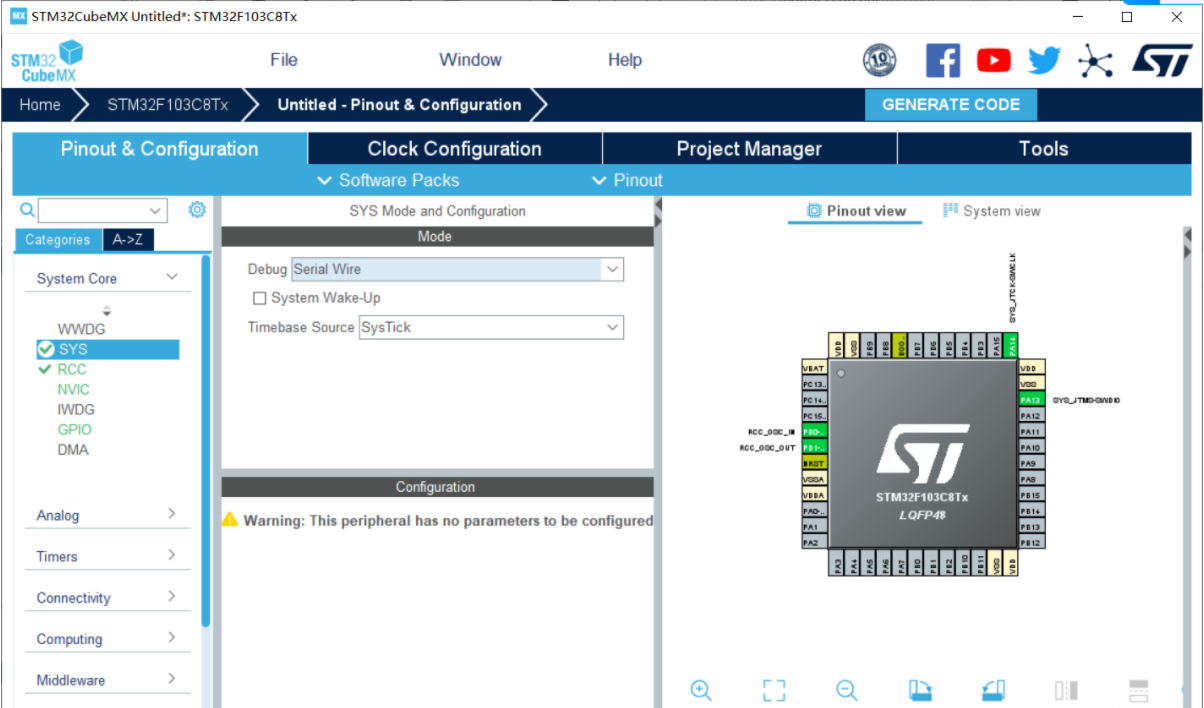The width and height of the screenshot is (1204, 708).
Task: Open the ST Facebook page icon
Action: pos(943,61)
